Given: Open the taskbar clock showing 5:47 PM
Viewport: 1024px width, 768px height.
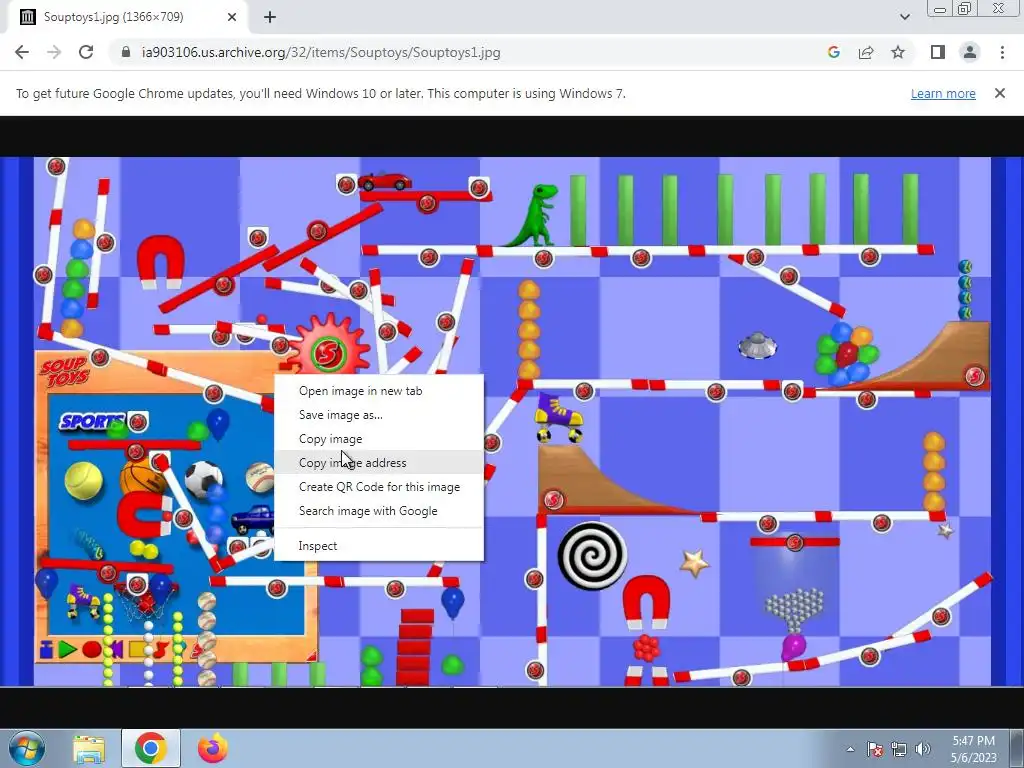Looking at the screenshot, I should (x=974, y=749).
